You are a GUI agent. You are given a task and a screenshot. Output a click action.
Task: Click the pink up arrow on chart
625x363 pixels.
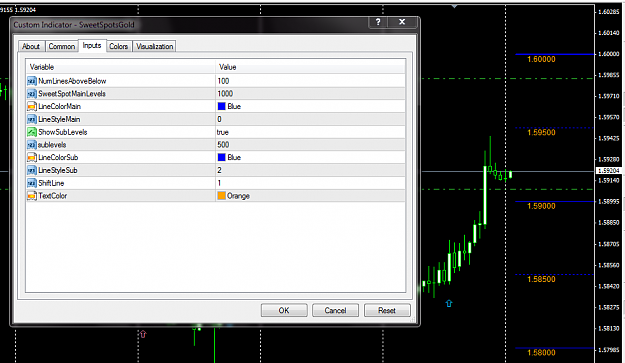click(143, 334)
